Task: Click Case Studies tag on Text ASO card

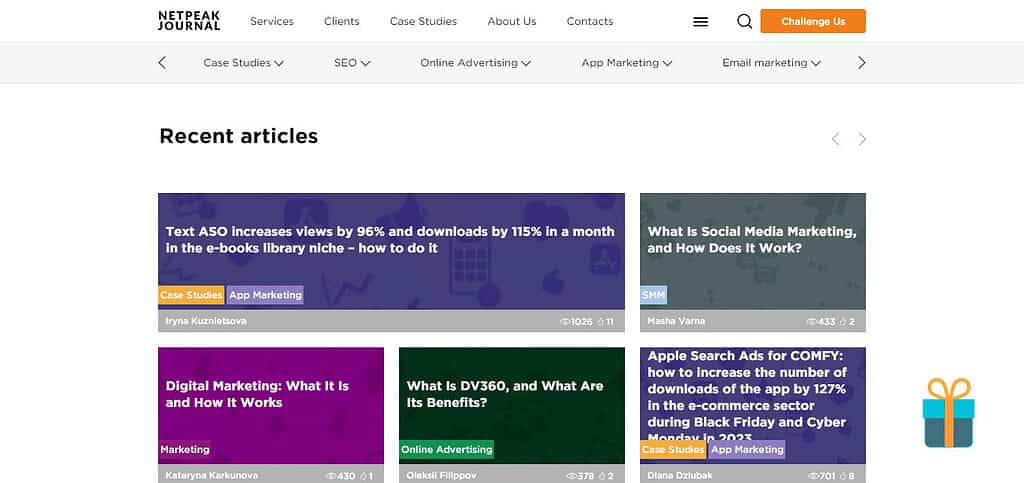Action: (191, 295)
